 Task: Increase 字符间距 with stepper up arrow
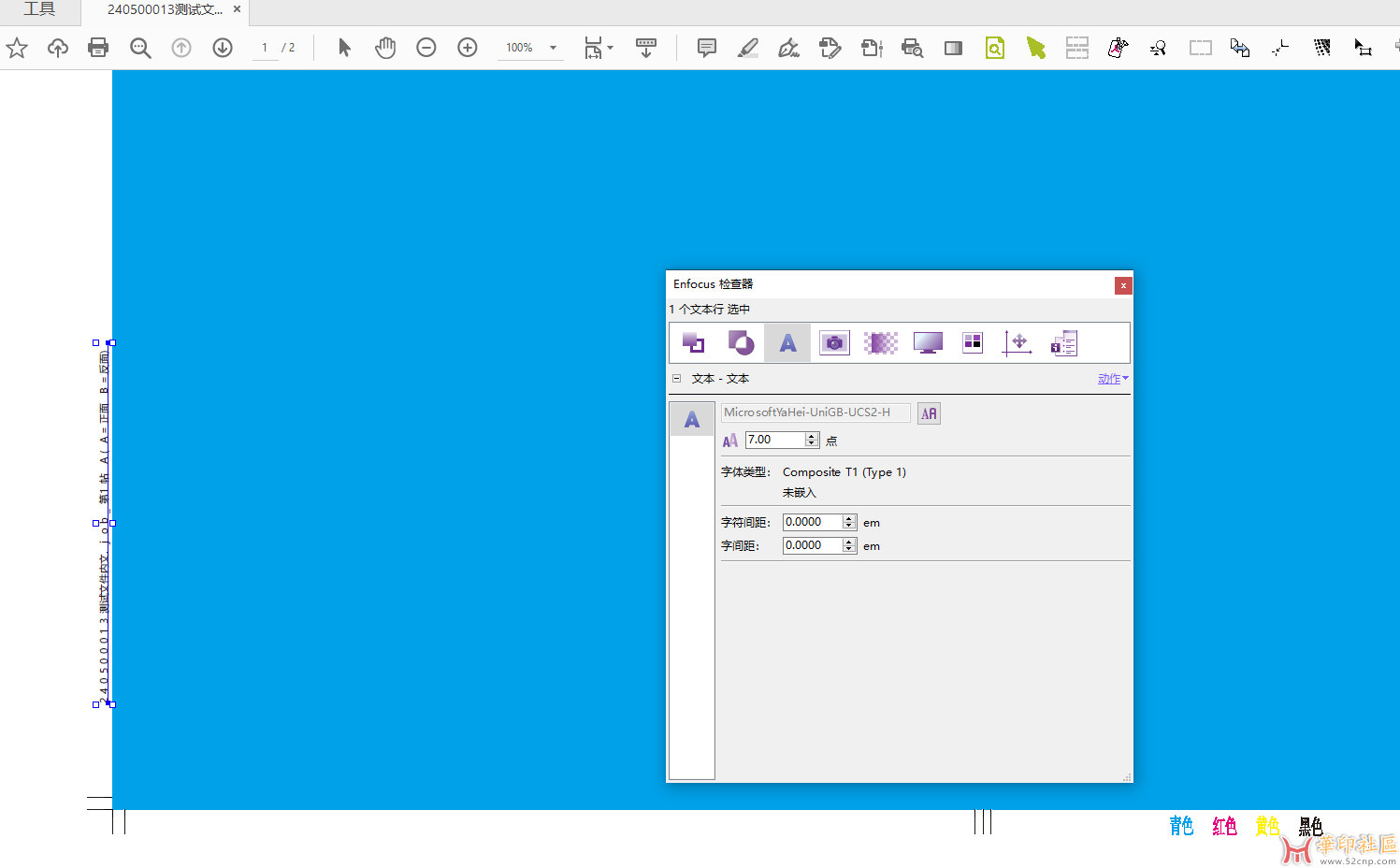click(849, 518)
